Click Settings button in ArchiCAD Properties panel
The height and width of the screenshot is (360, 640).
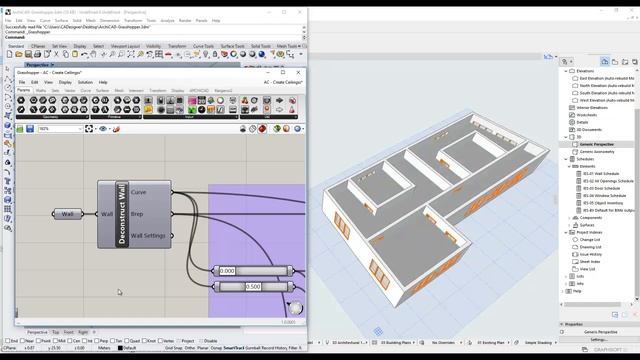click(x=599, y=340)
